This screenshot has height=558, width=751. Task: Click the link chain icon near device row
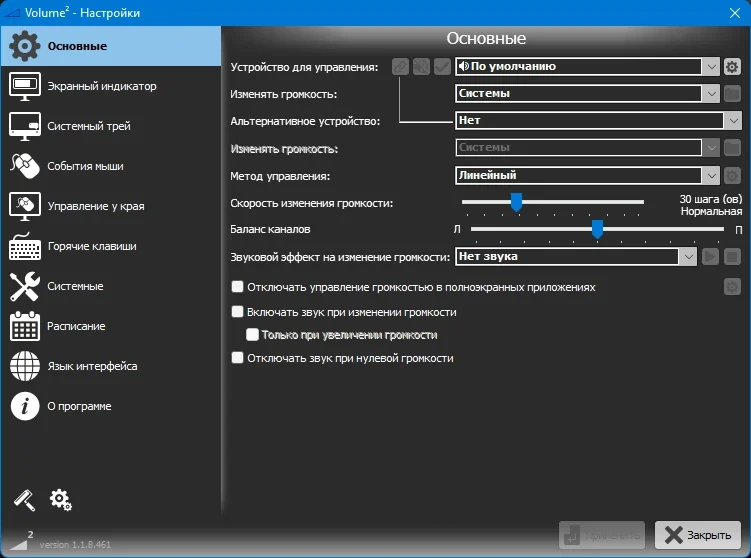pos(400,67)
